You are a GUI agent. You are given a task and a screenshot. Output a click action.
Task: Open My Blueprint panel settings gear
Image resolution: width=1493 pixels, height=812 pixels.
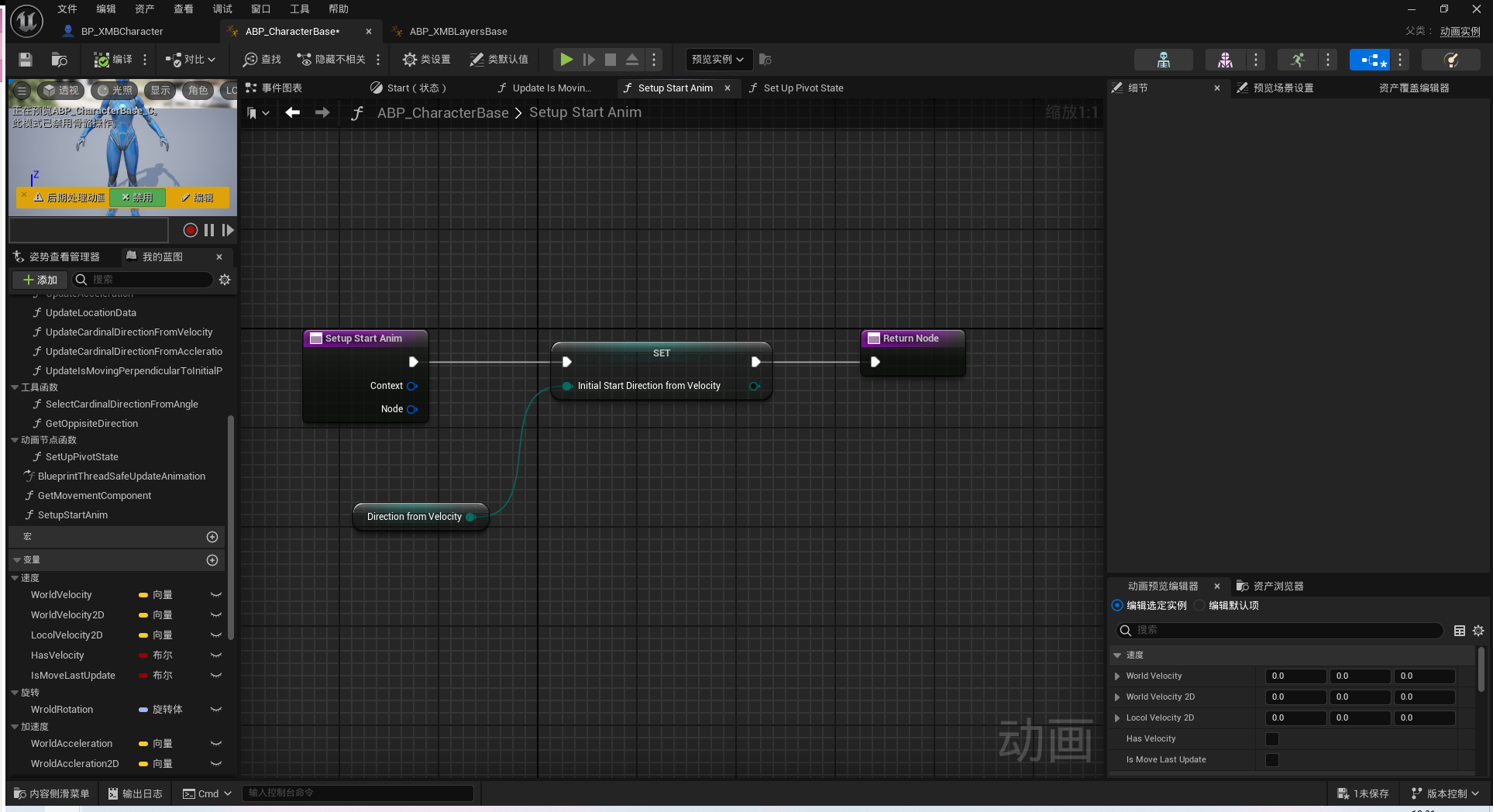tap(225, 280)
